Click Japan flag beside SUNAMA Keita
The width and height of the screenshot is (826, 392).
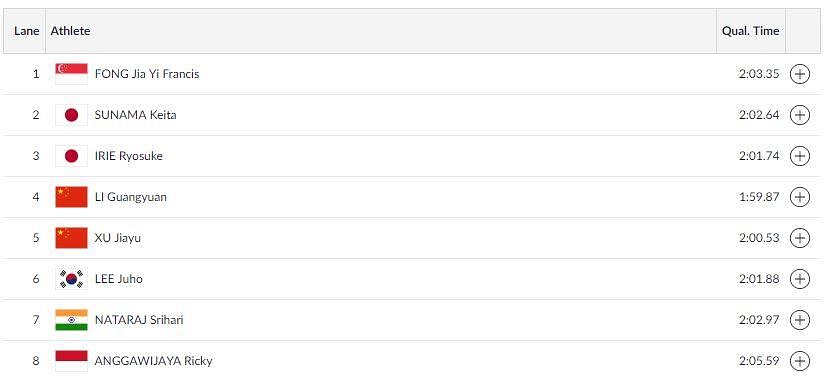(71, 115)
